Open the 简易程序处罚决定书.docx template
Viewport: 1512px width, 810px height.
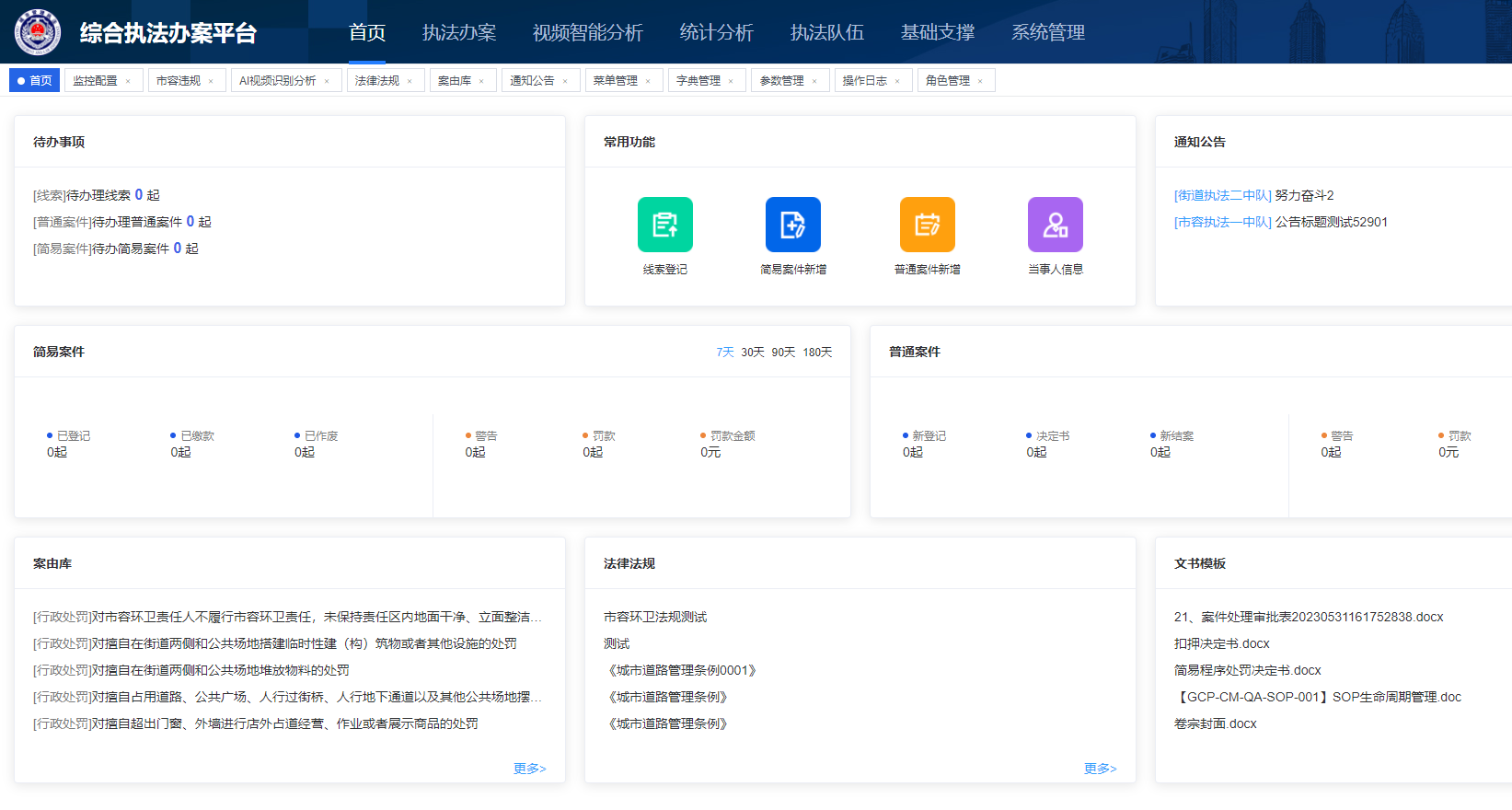[x=1248, y=670]
